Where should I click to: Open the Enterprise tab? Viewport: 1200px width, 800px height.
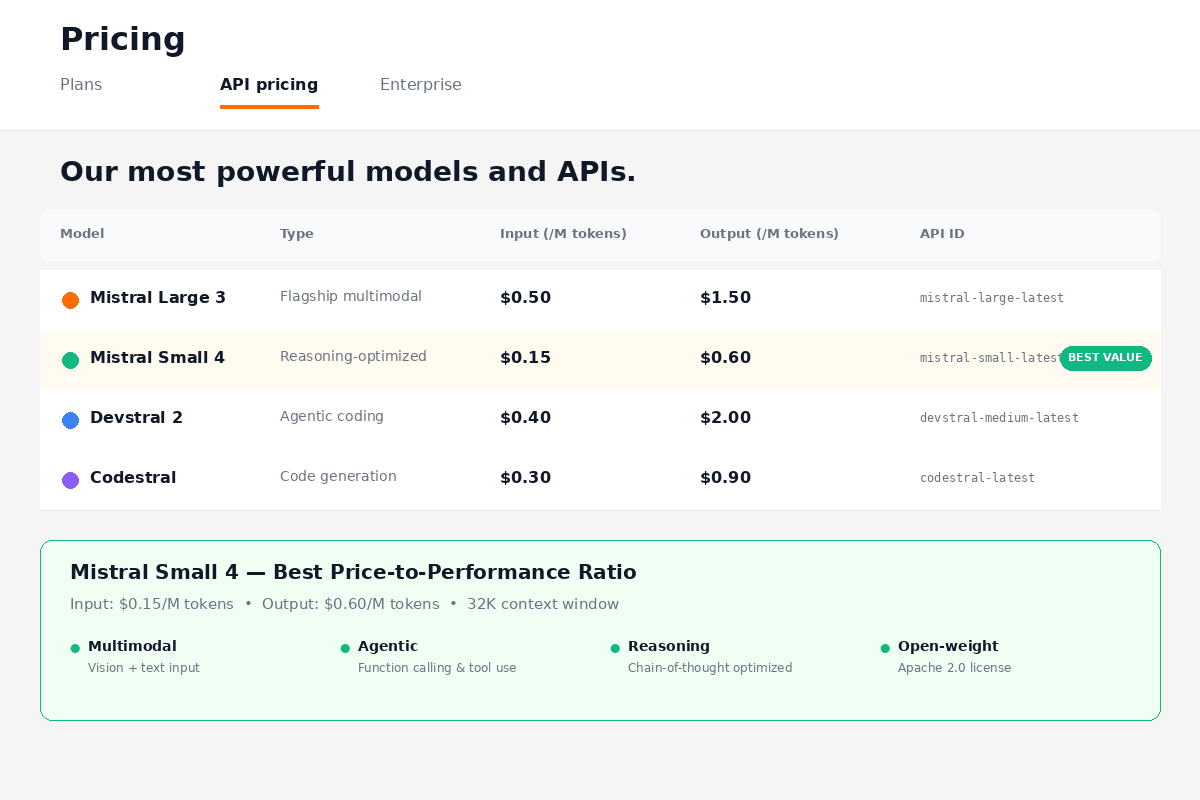(x=420, y=85)
